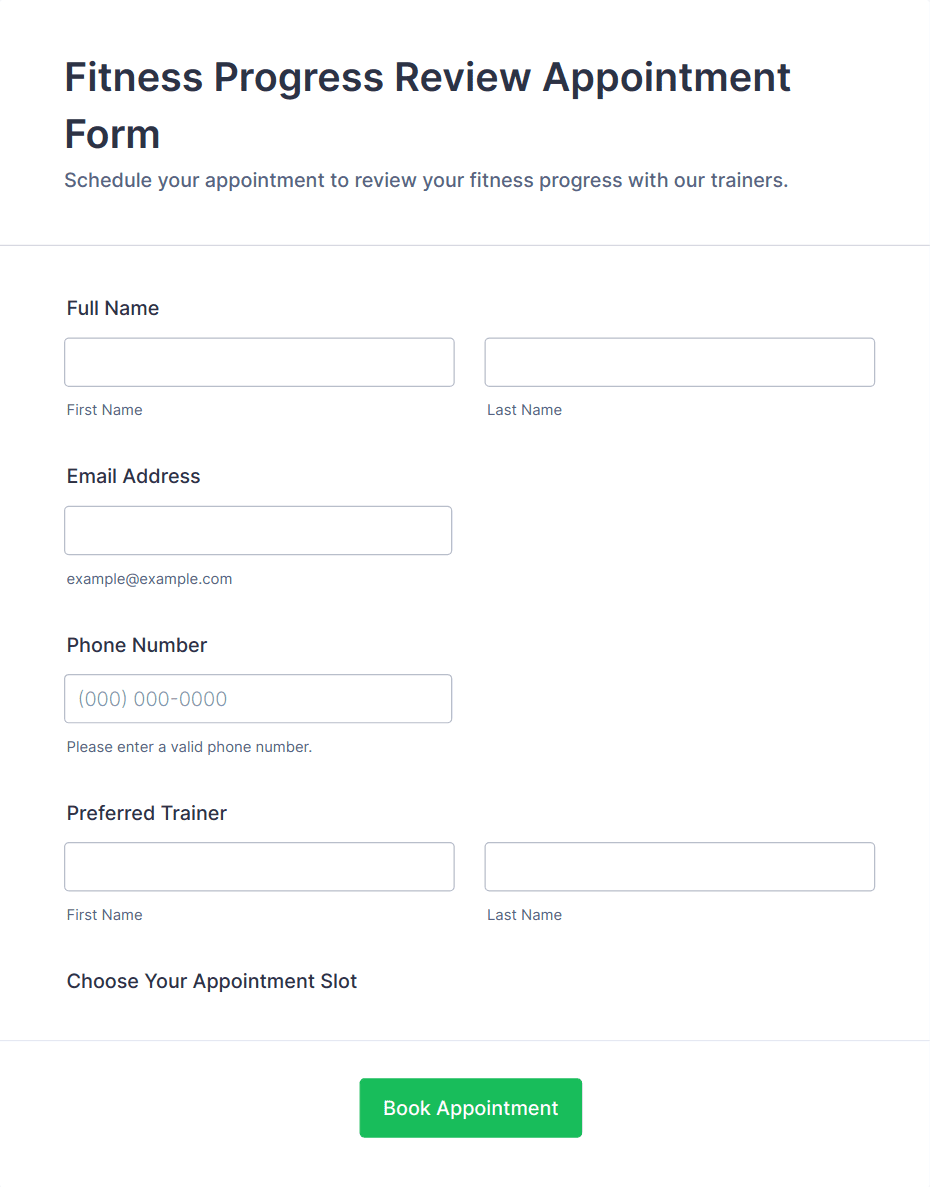
Task: Click the Full Name last name field
Action: [680, 362]
